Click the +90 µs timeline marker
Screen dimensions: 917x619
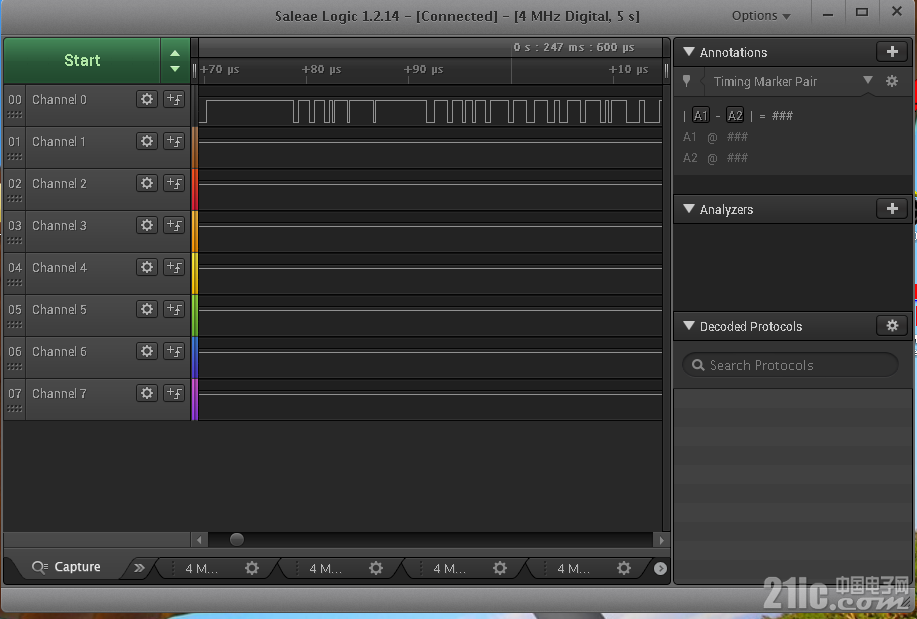click(x=423, y=69)
